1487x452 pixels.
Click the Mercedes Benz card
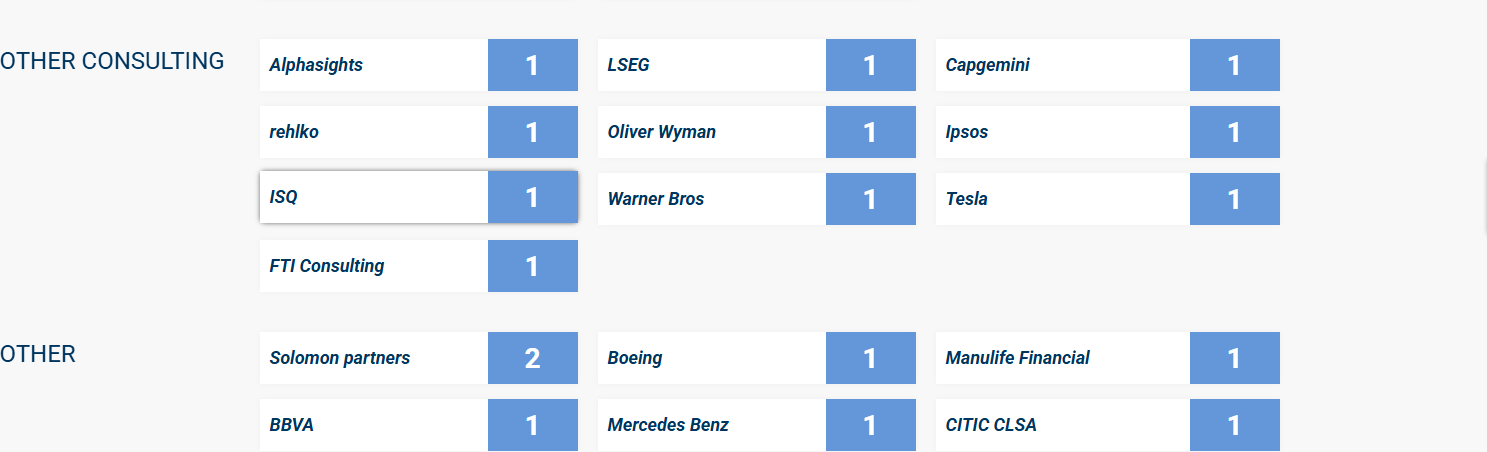(x=712, y=425)
